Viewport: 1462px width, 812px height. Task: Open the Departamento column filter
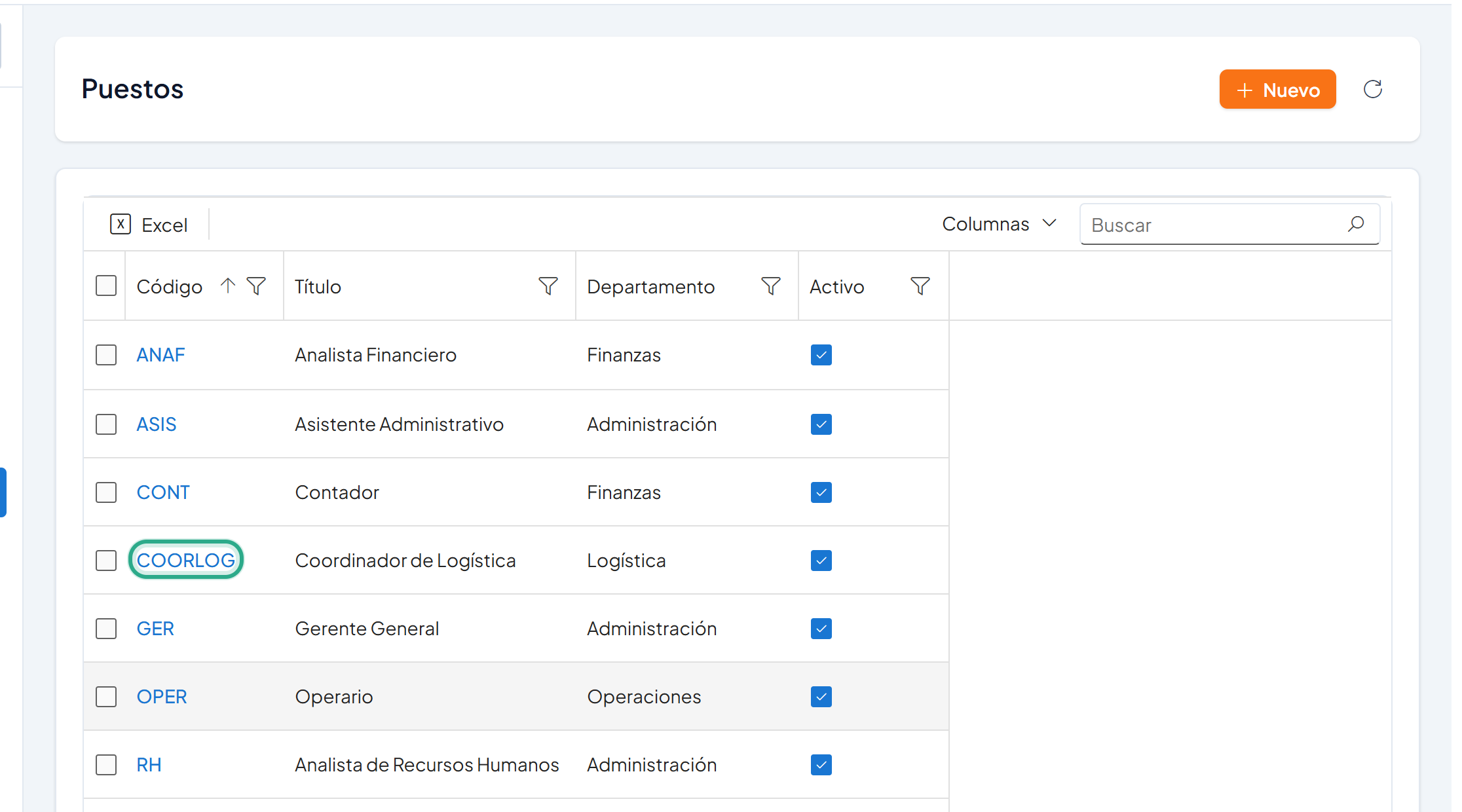[771, 286]
